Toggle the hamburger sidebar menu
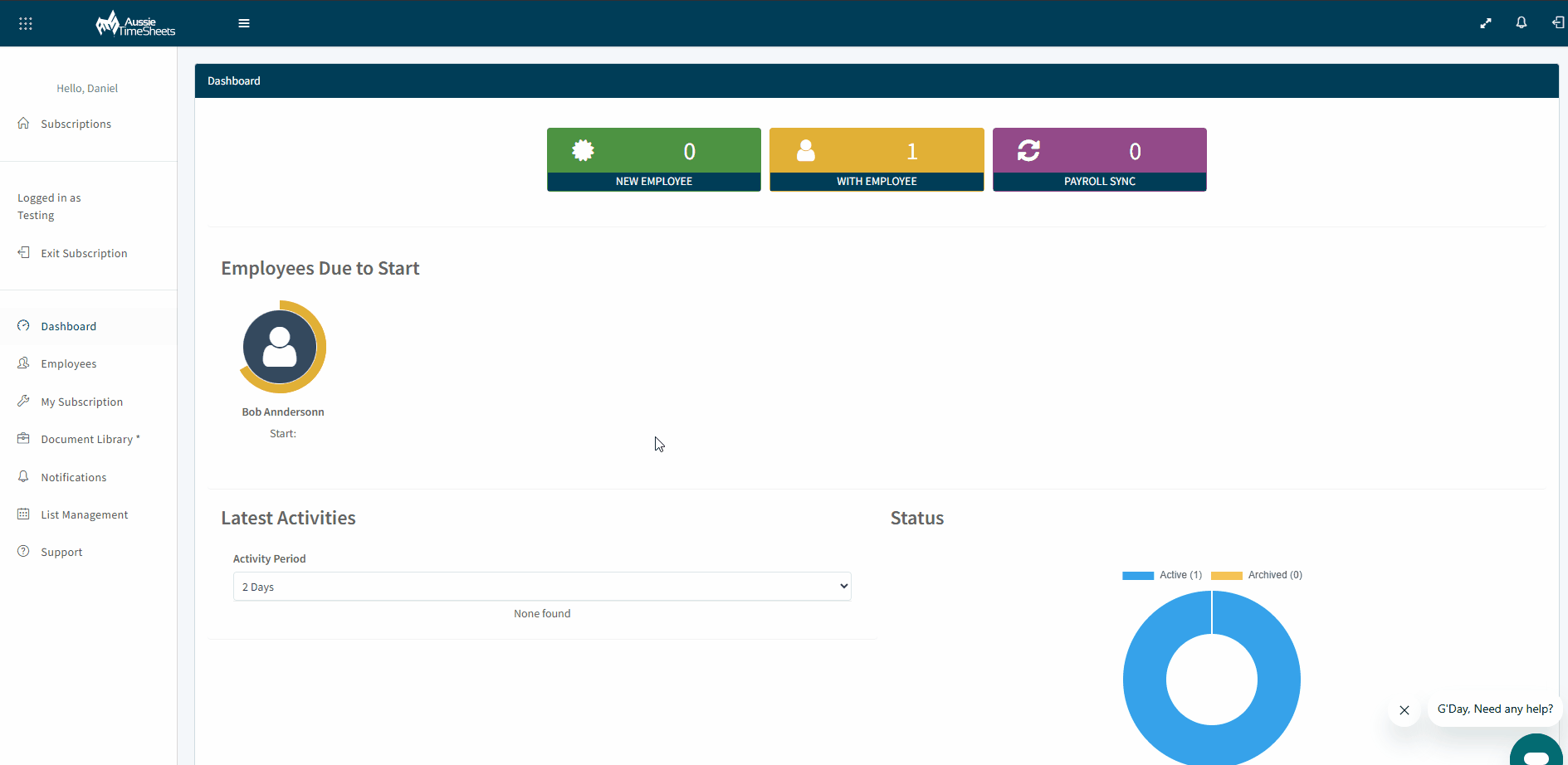The width and height of the screenshot is (1568, 765). (x=244, y=23)
